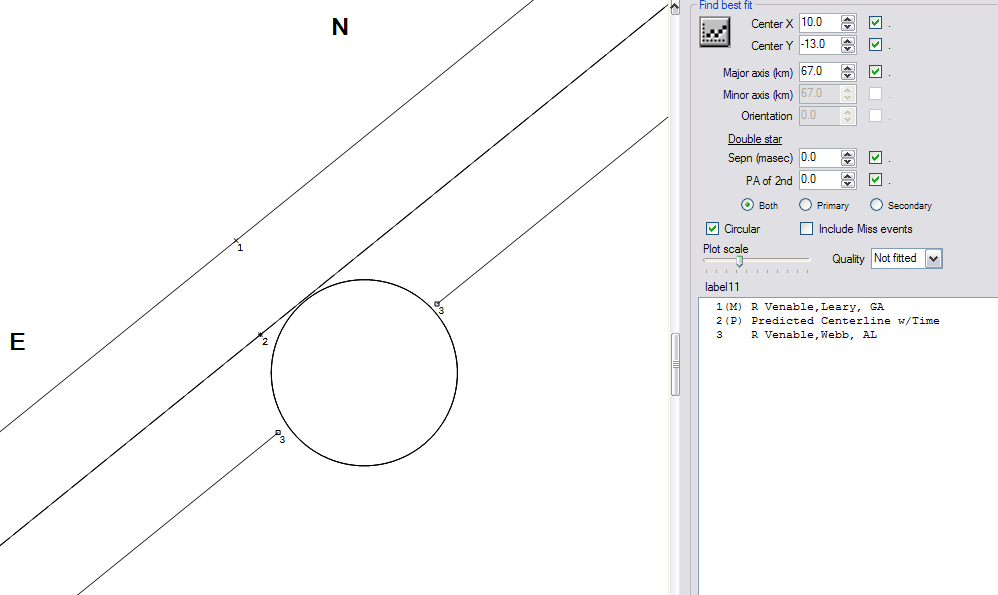Select the Primary radio button
This screenshot has height=595, width=998.
pos(805,205)
